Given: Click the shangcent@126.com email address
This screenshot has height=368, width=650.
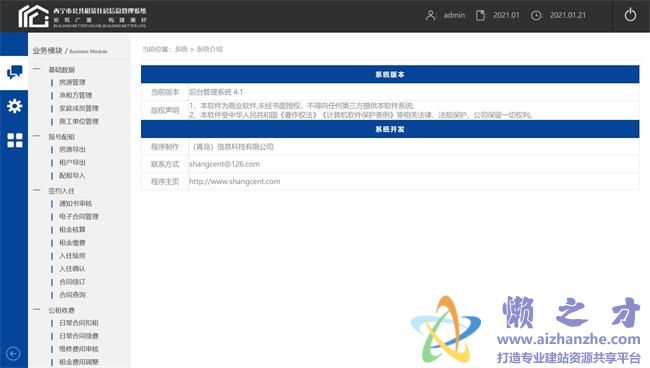Looking at the screenshot, I should tap(224, 164).
